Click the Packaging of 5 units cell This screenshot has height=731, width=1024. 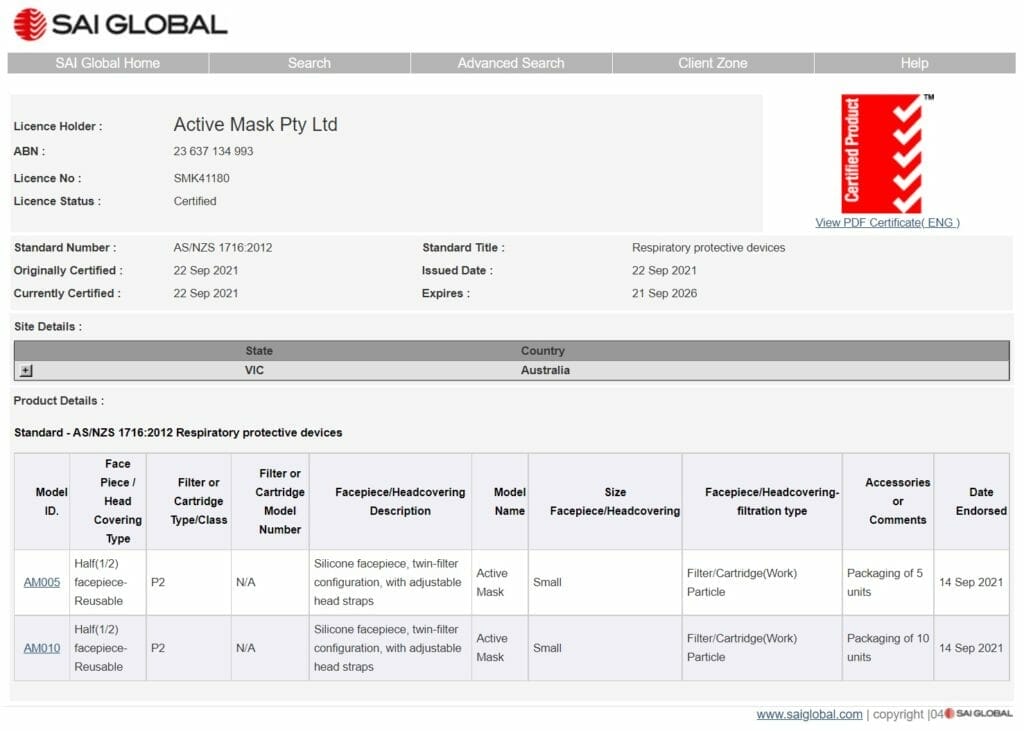[x=888, y=582]
